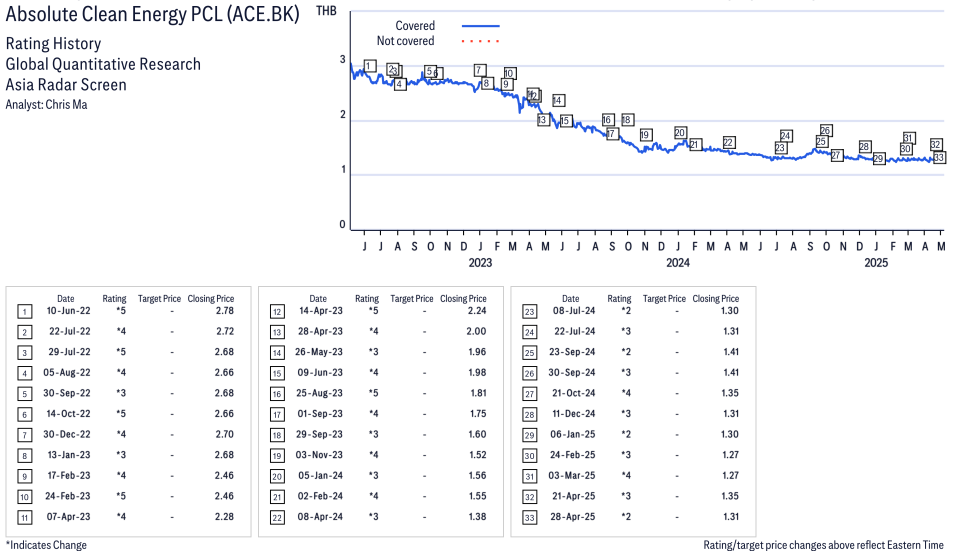Image resolution: width=955 pixels, height=551 pixels.
Task: Click the *4 rating in the 03-Mar-25 row
Action: pyautogui.click(x=626, y=476)
